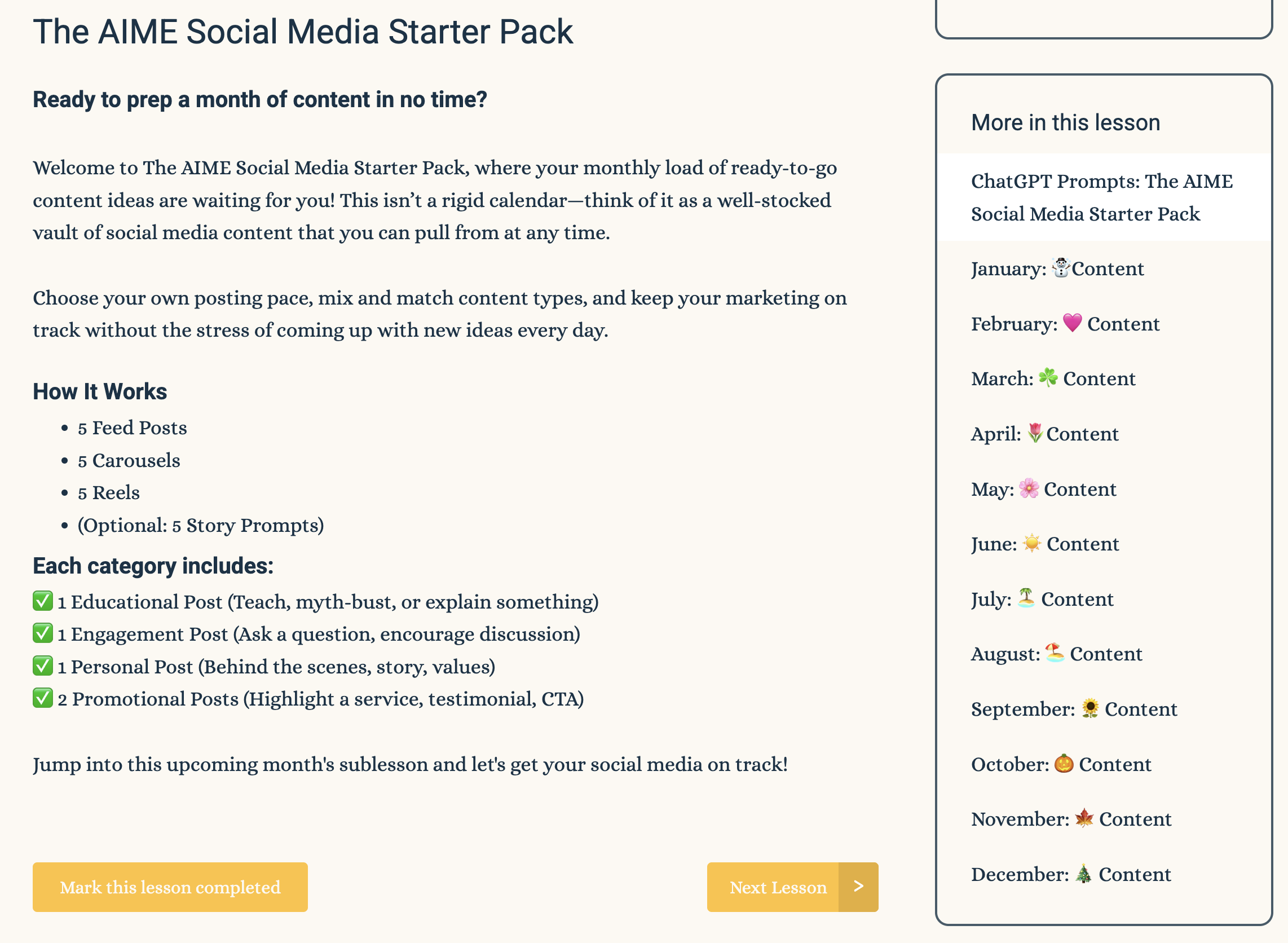The width and height of the screenshot is (1288, 943).
Task: Click the pink heart icon beside February
Action: point(1071,323)
